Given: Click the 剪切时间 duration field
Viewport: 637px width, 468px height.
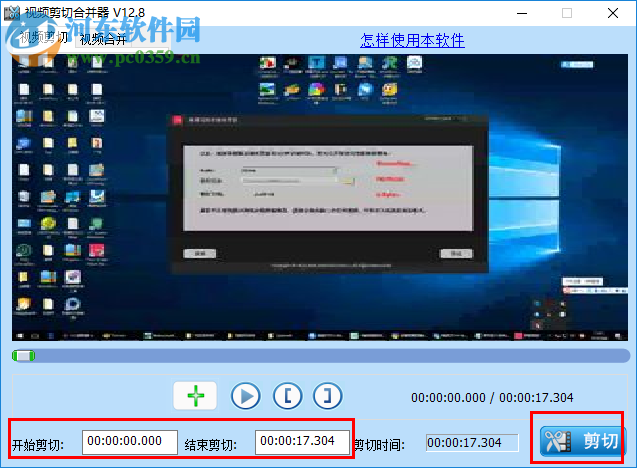Looking at the screenshot, I should click(472, 443).
